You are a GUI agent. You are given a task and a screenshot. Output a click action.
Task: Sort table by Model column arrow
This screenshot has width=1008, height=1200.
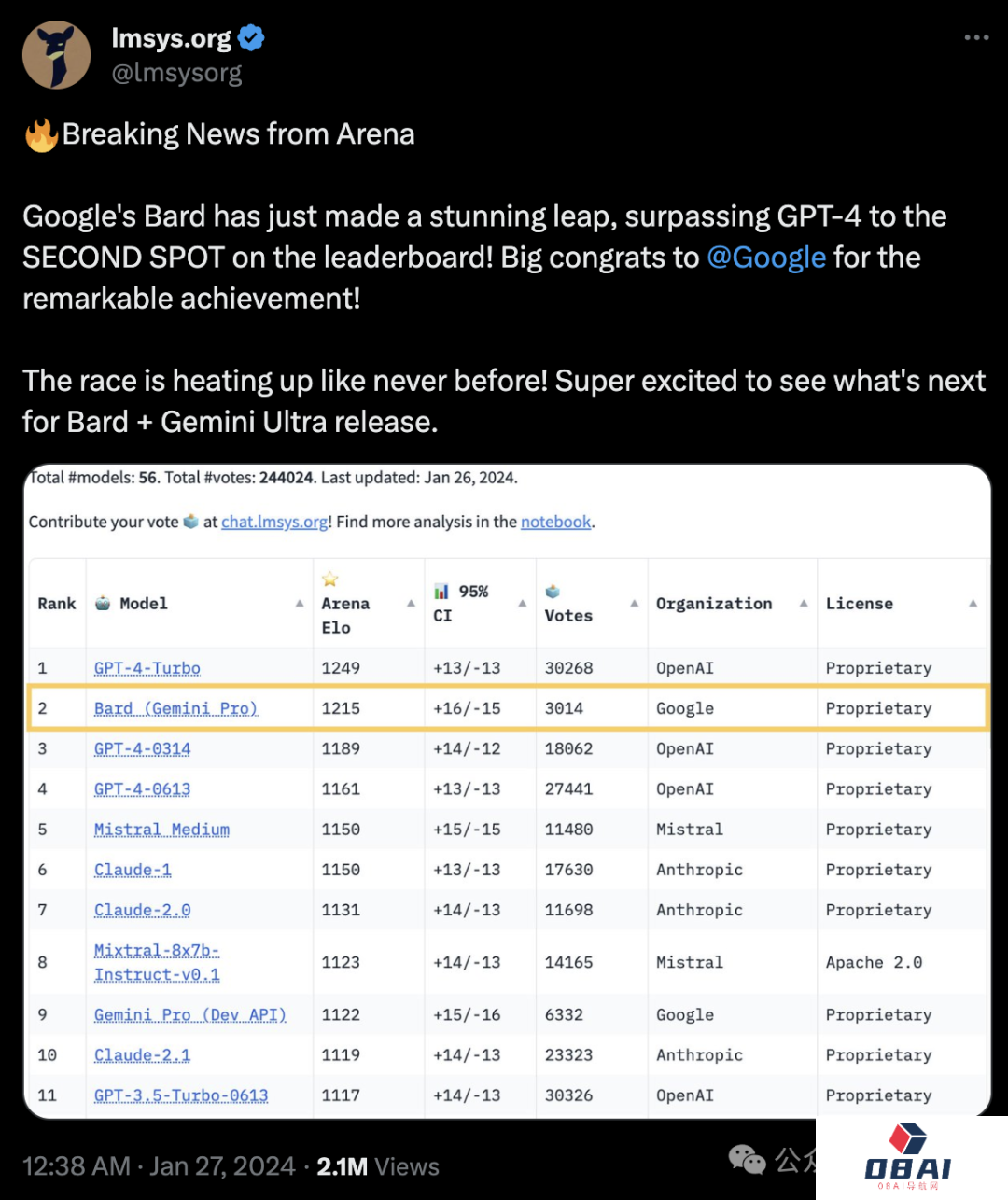pos(300,604)
